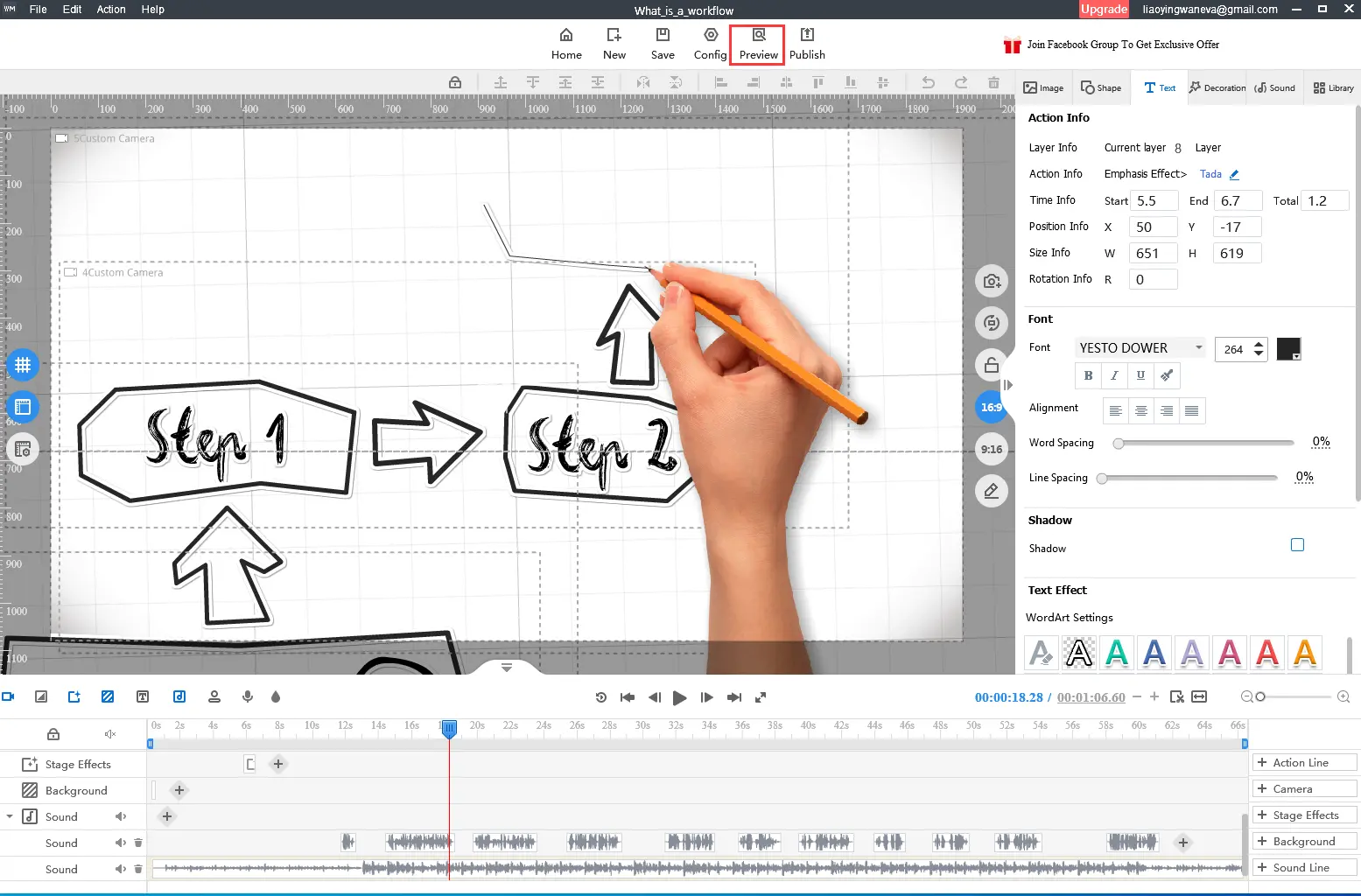Open Config settings from top toolbar
This screenshot has width=1361, height=896.
[x=710, y=43]
